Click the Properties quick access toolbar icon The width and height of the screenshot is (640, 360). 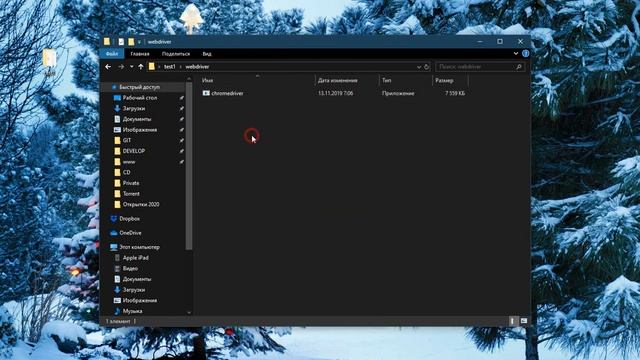[x=121, y=42]
